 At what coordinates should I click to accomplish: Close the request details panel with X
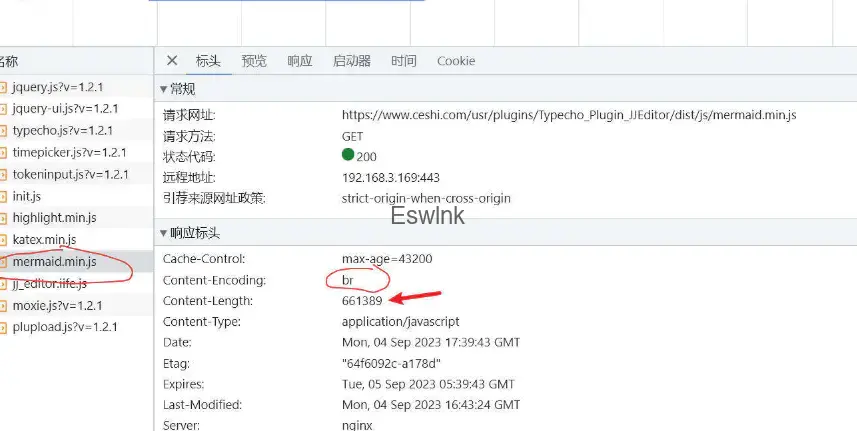(x=172, y=61)
